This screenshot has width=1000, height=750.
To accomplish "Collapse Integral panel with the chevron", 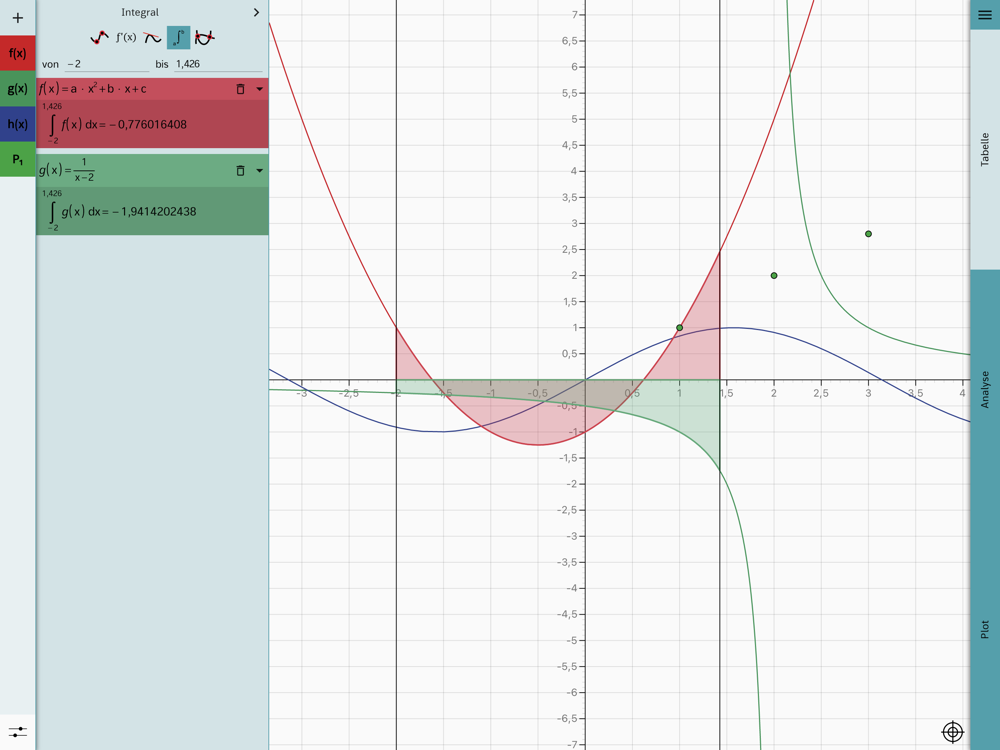I will coord(256,12).
